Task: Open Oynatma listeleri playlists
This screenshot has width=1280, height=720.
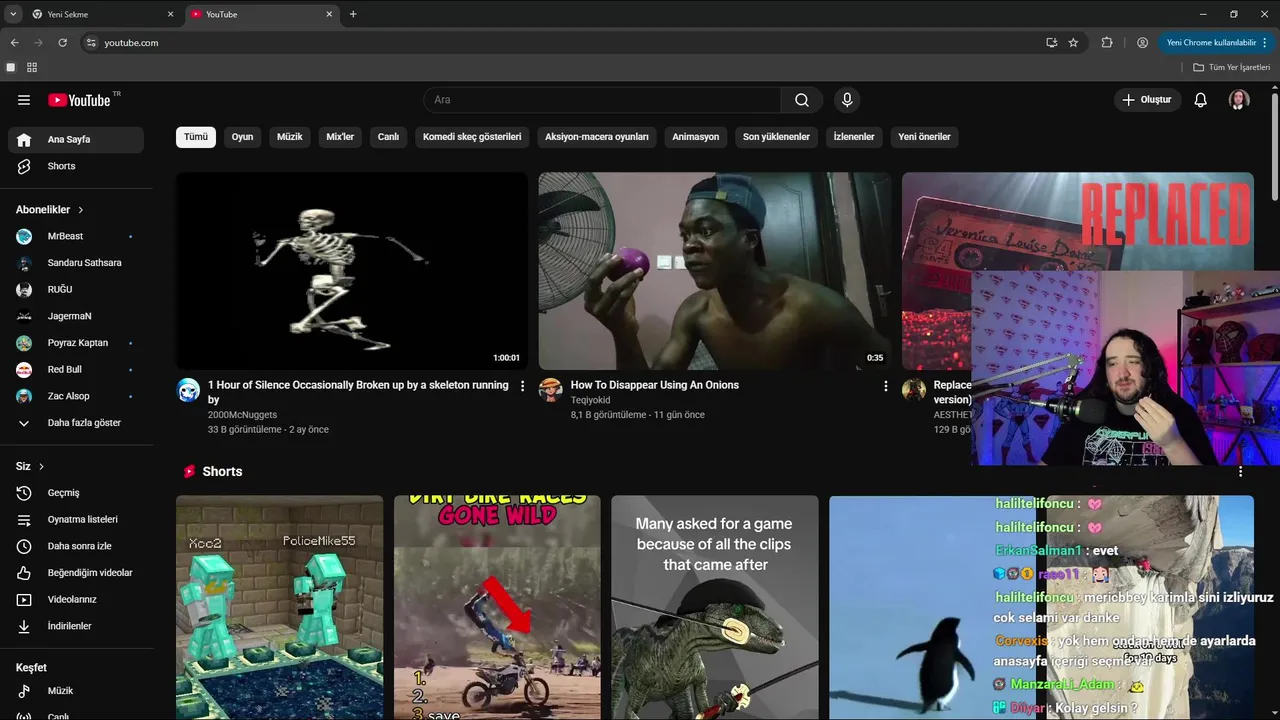Action: pyautogui.click(x=76, y=520)
